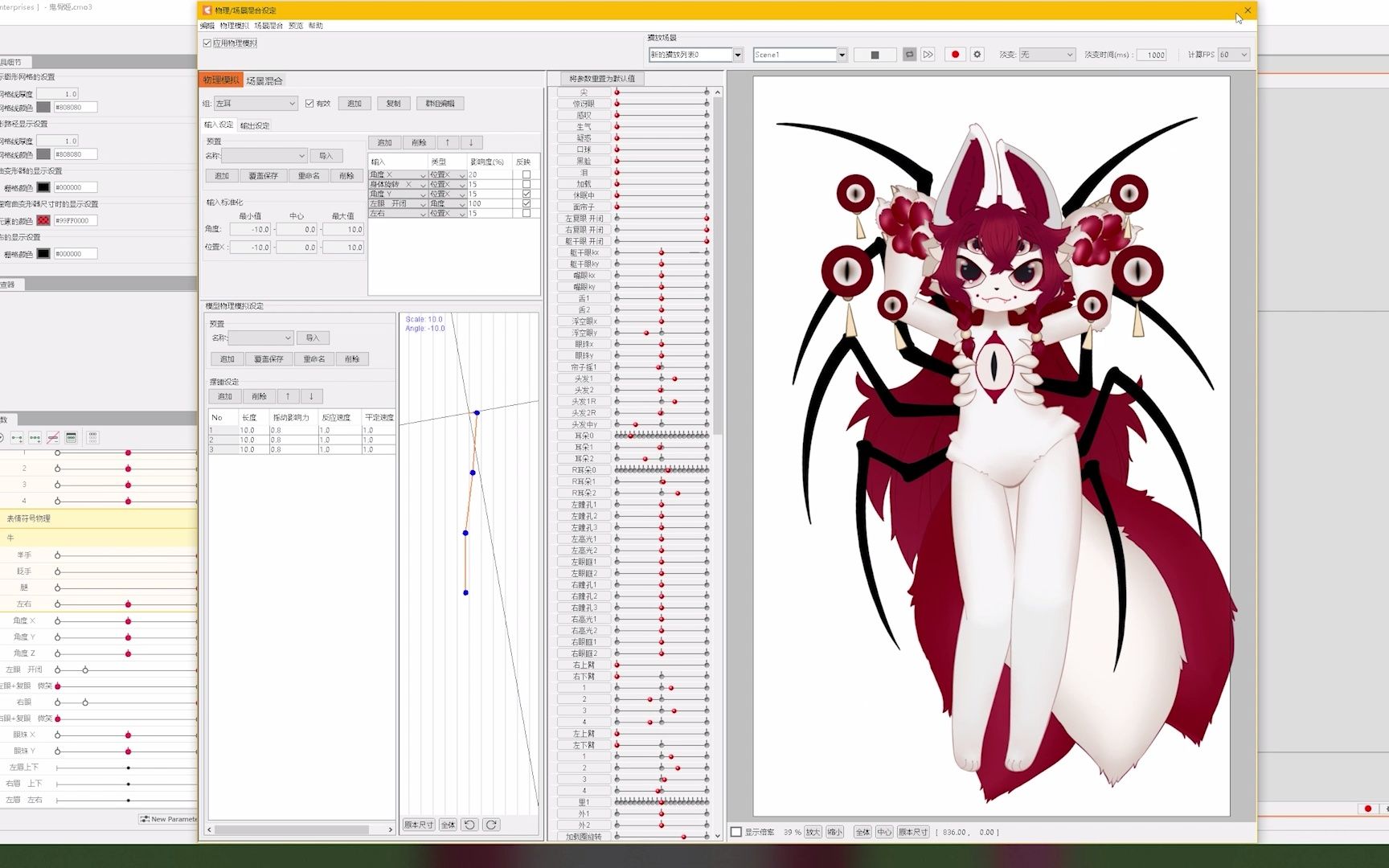Open the 场景混合 menu in the menu bar
Image resolution: width=1389 pixels, height=868 pixels.
[x=268, y=26]
